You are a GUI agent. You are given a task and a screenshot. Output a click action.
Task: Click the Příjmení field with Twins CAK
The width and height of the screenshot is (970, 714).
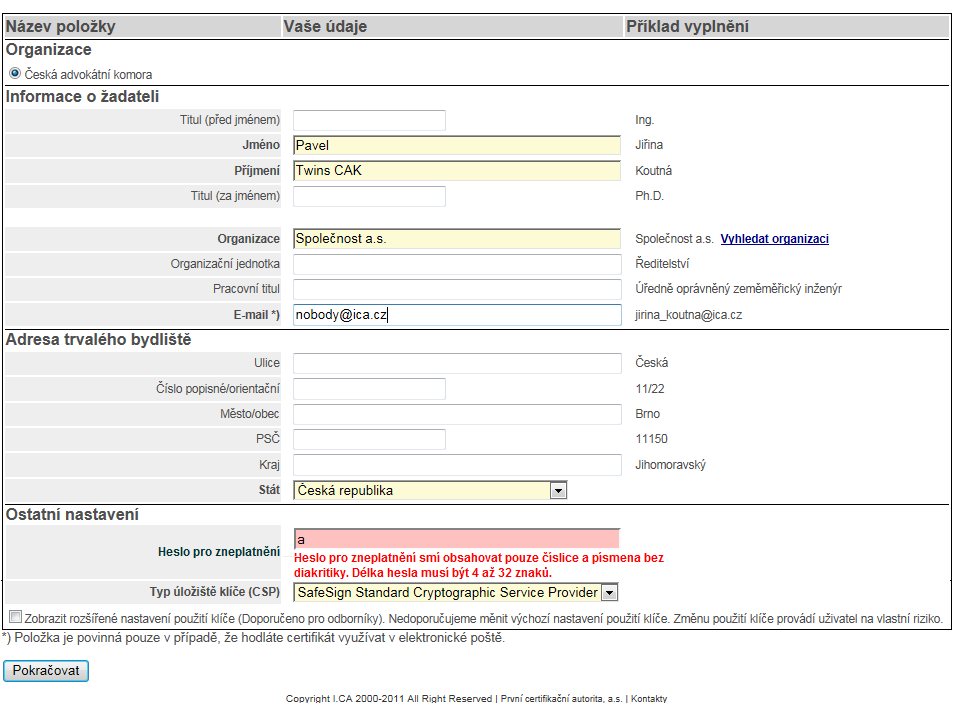coord(457,171)
